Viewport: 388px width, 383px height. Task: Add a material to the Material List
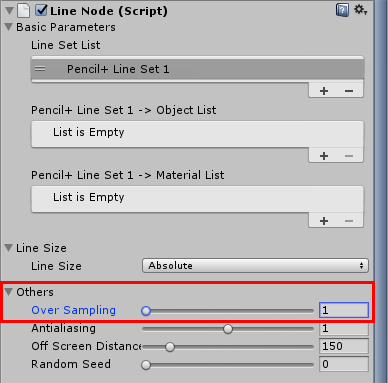point(324,221)
